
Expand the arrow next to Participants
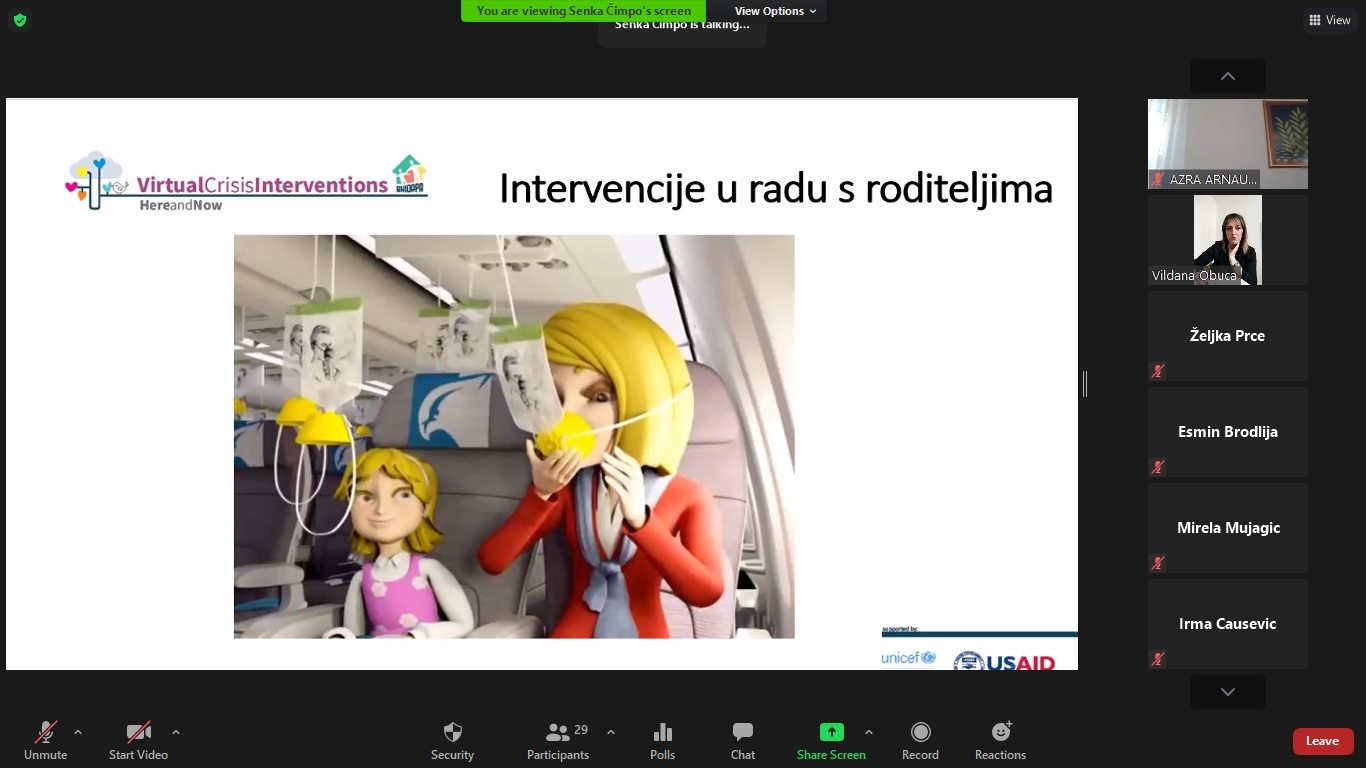tap(611, 732)
